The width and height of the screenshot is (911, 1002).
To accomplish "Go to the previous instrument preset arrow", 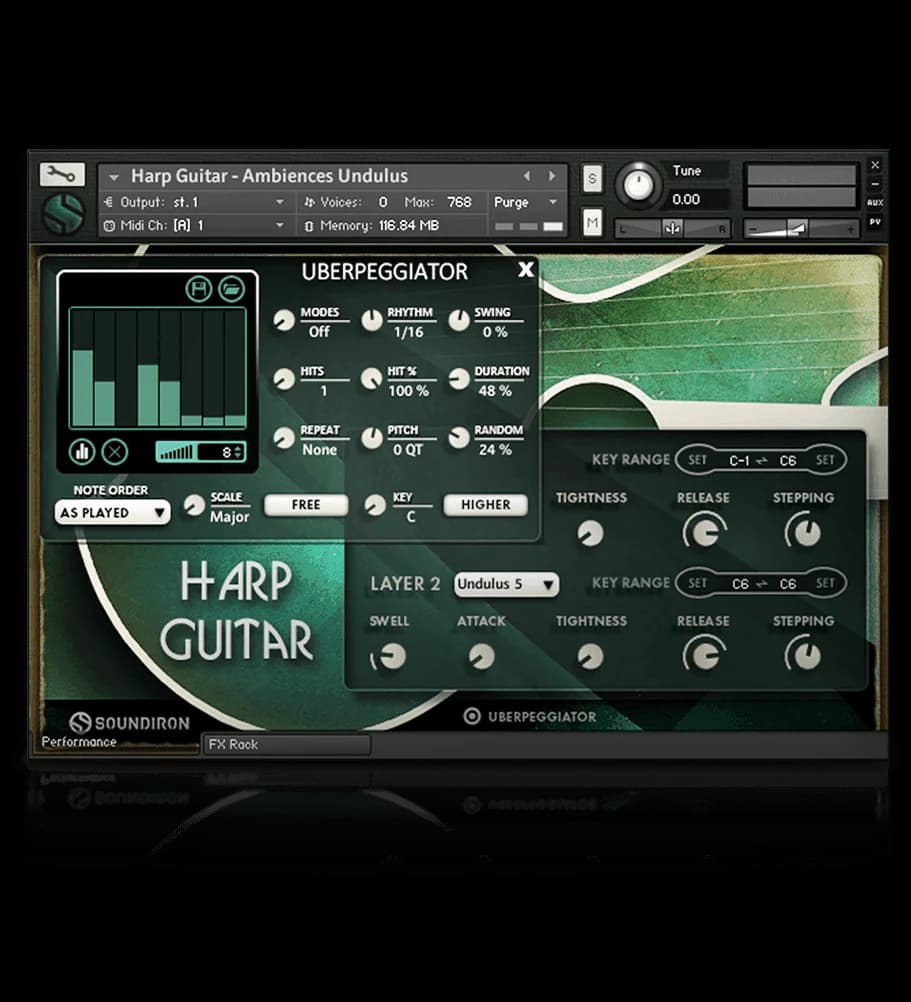I will (527, 176).
